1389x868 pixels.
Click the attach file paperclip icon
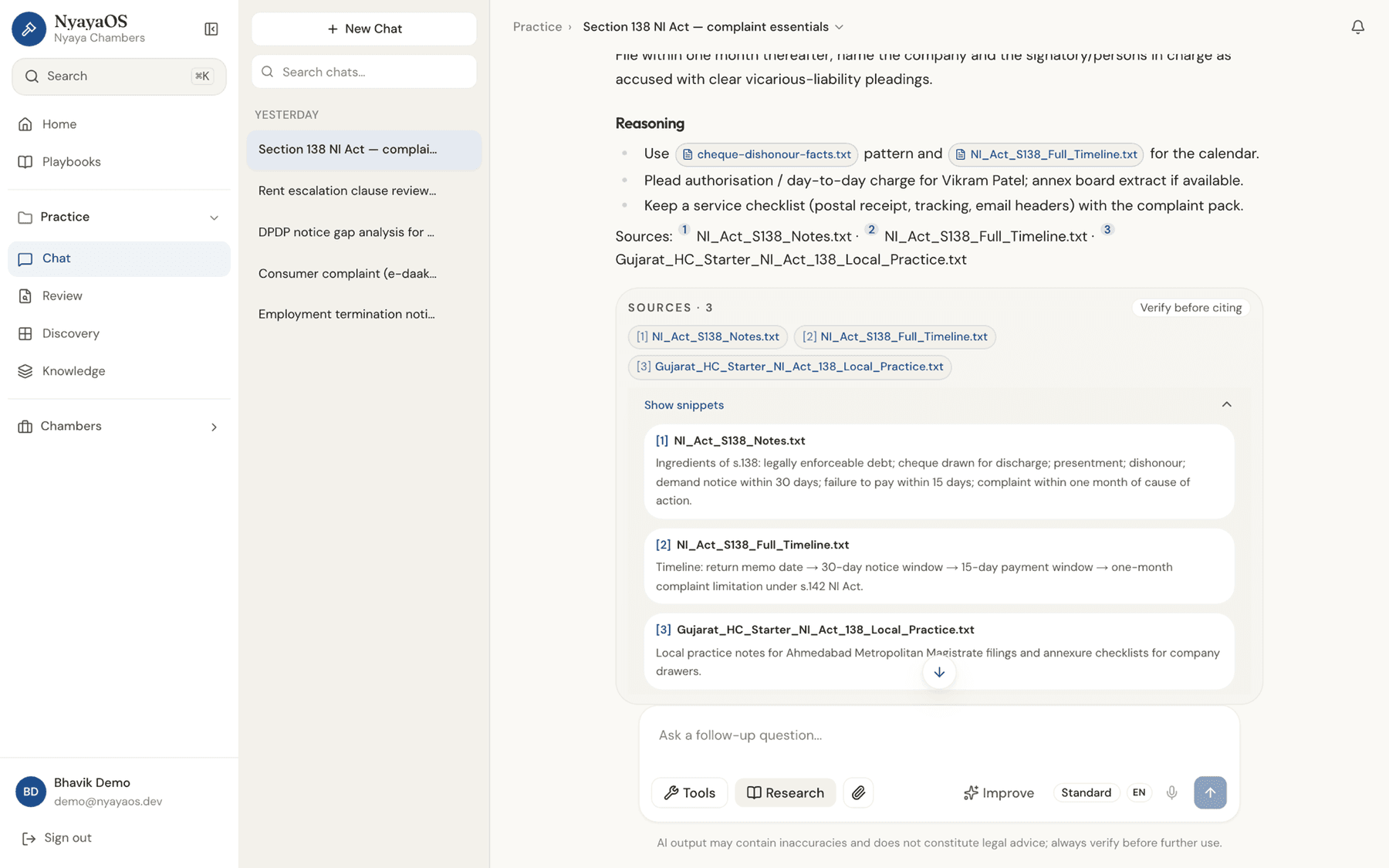tap(858, 792)
